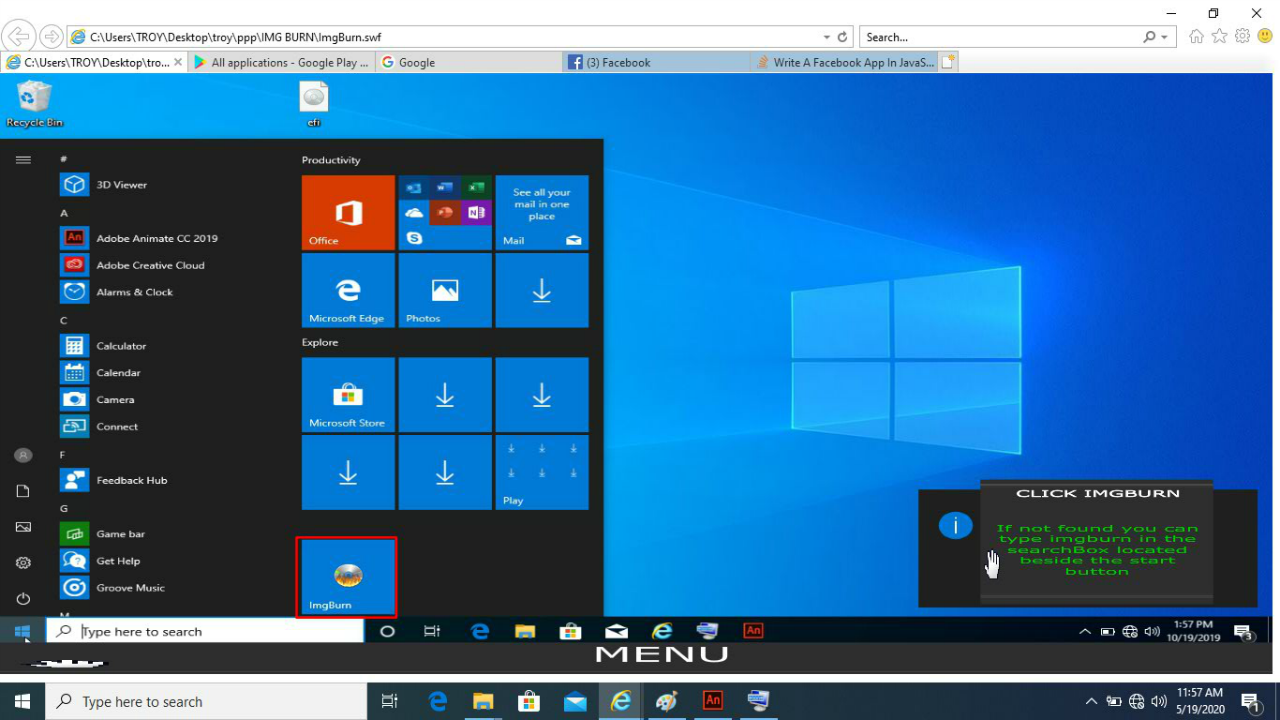Switch to Write A Facebook App In JavaS... tab
Image resolution: width=1280 pixels, height=720 pixels.
[x=845, y=62]
